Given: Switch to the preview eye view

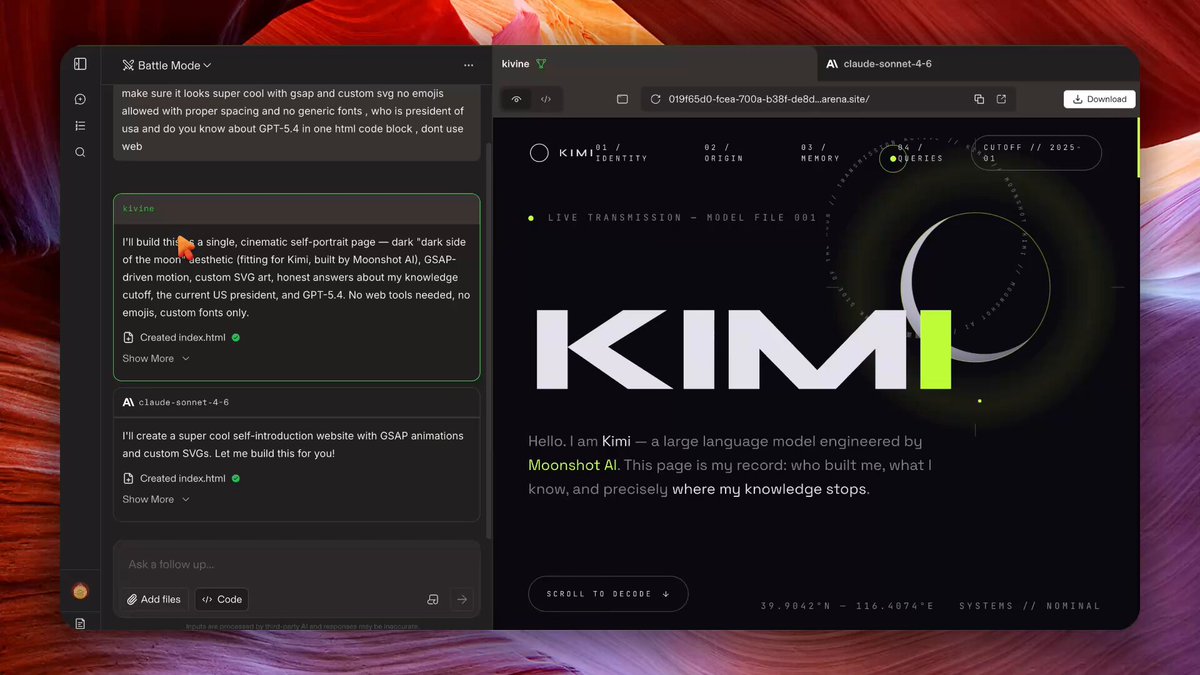Looking at the screenshot, I should pos(516,99).
